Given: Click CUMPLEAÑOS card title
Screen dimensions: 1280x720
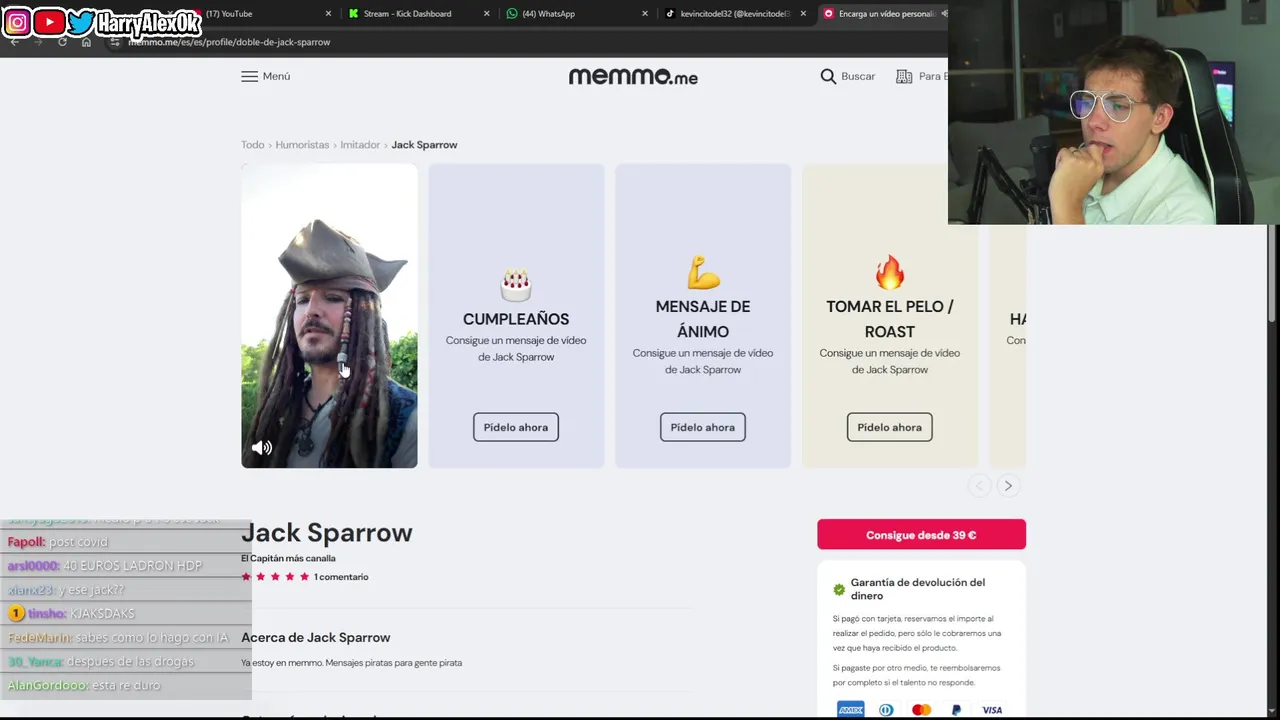Looking at the screenshot, I should [516, 319].
